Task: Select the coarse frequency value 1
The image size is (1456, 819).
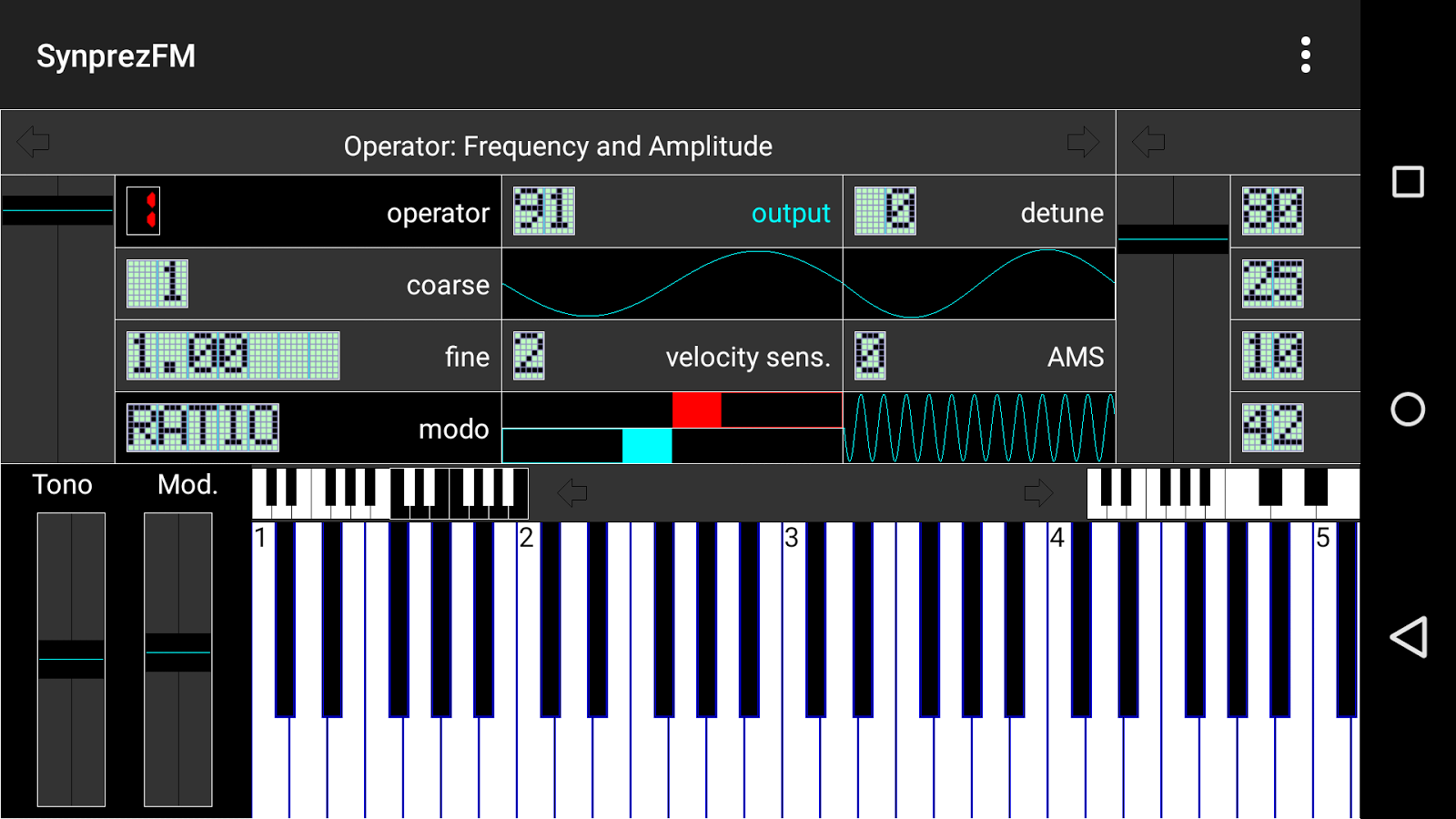Action: (157, 283)
